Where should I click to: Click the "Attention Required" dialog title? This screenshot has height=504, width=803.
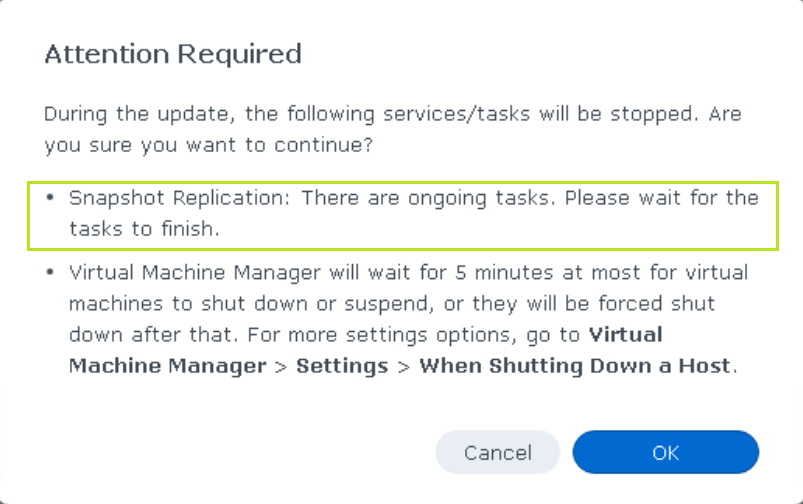coord(173,54)
